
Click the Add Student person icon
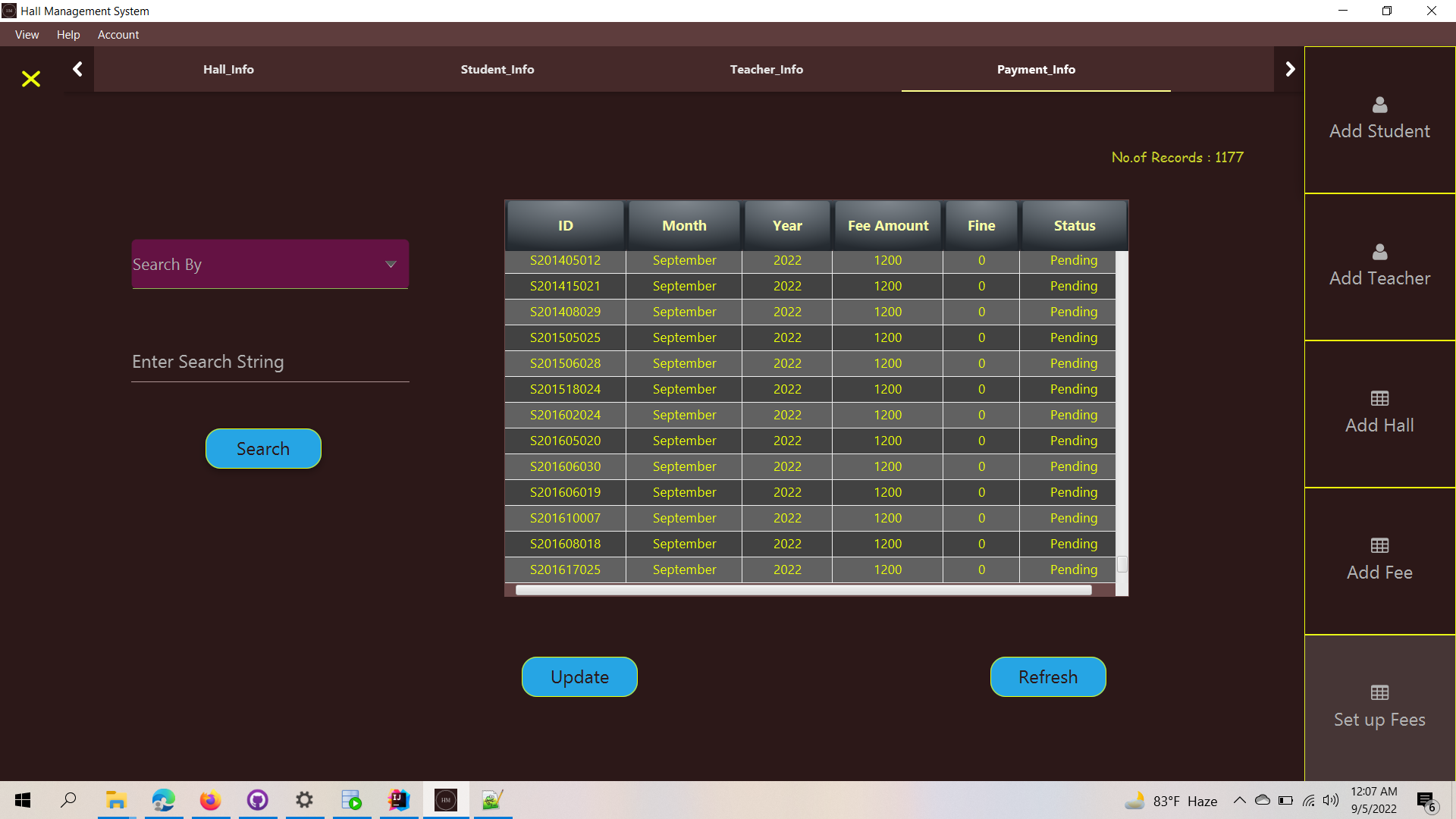pyautogui.click(x=1379, y=105)
